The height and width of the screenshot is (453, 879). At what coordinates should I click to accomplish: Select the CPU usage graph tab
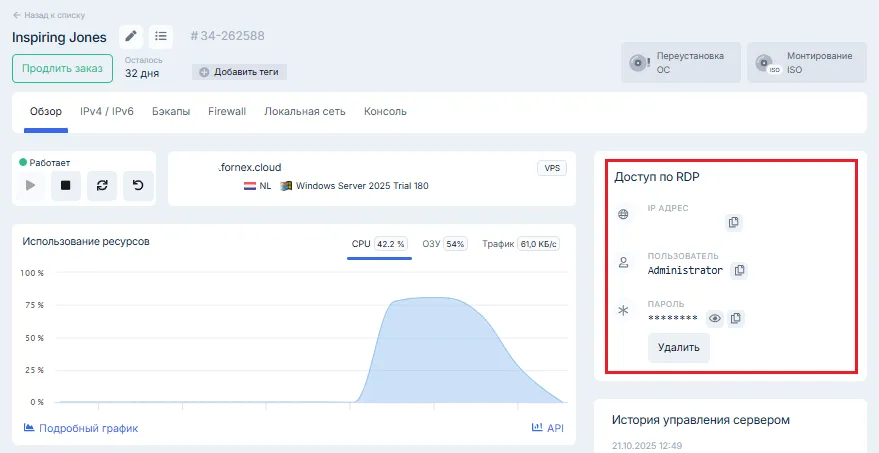tap(379, 244)
